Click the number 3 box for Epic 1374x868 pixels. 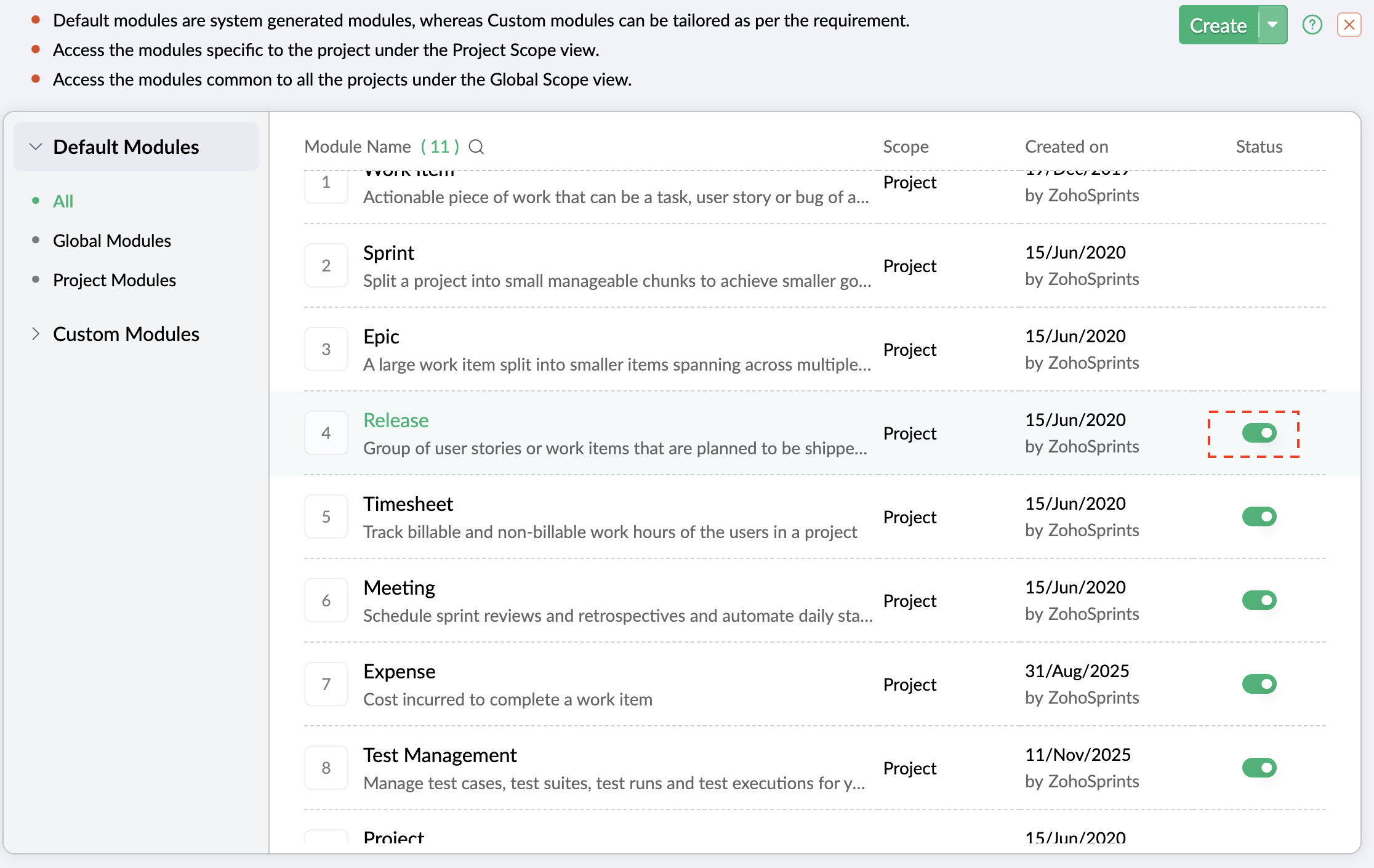tap(326, 350)
